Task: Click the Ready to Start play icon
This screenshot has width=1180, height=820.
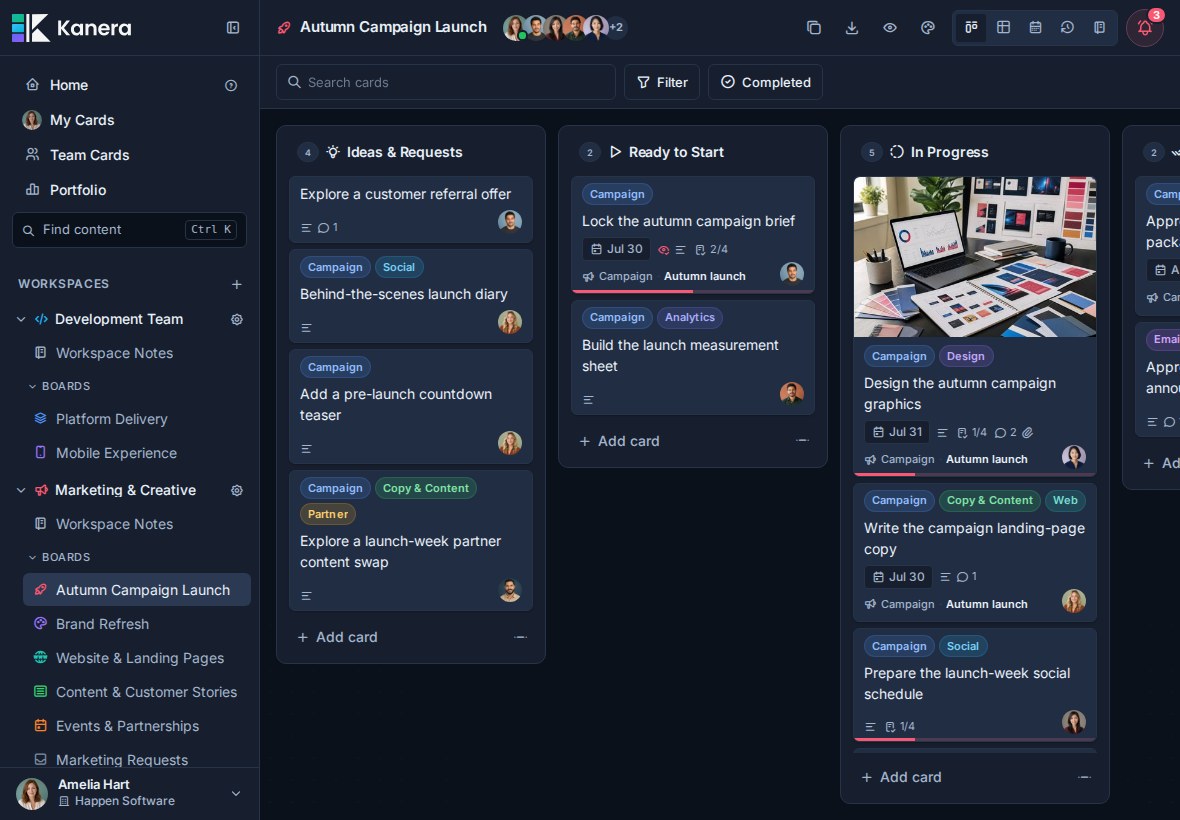Action: coord(615,152)
